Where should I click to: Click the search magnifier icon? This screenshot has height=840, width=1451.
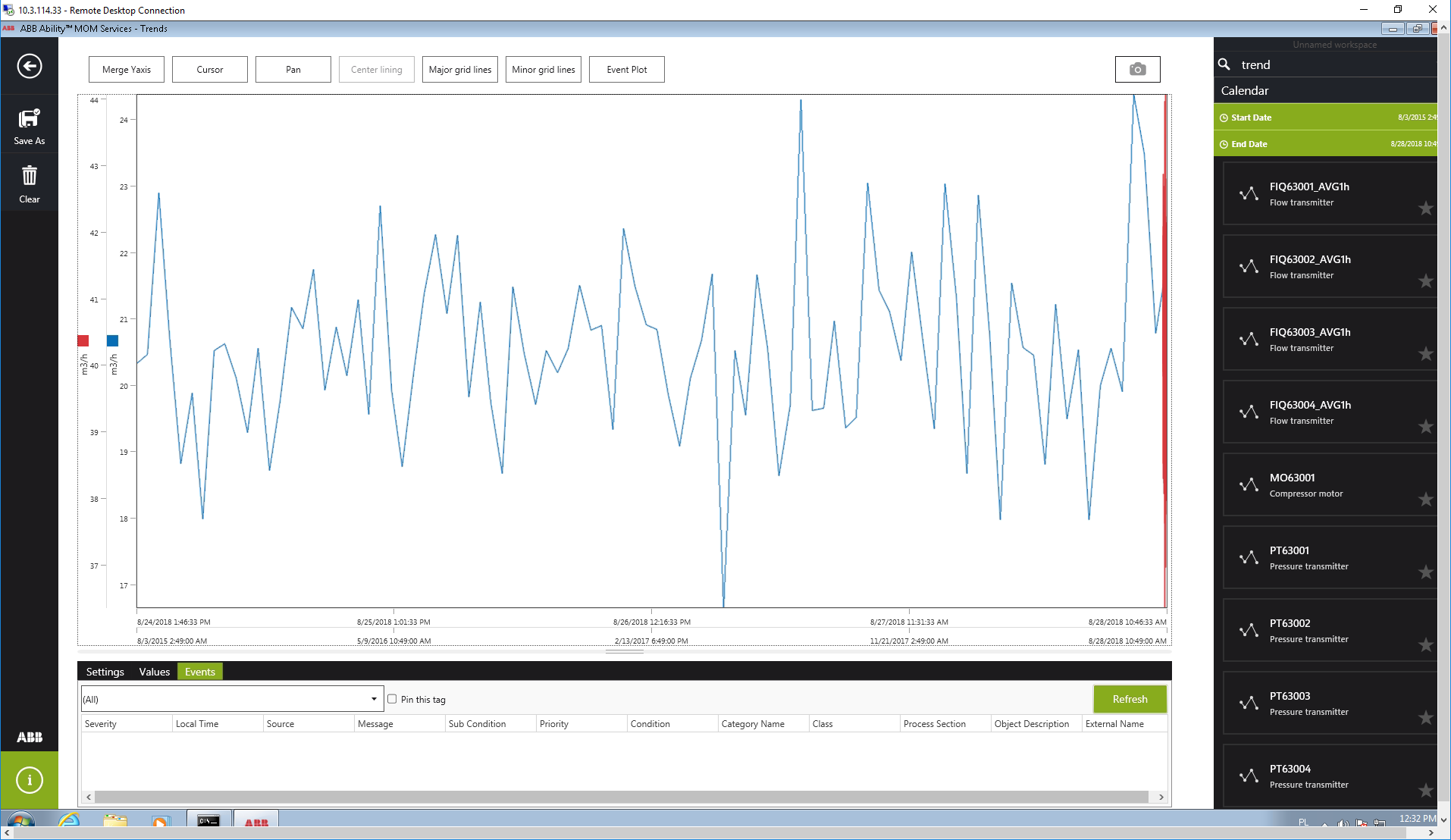click(x=1224, y=64)
